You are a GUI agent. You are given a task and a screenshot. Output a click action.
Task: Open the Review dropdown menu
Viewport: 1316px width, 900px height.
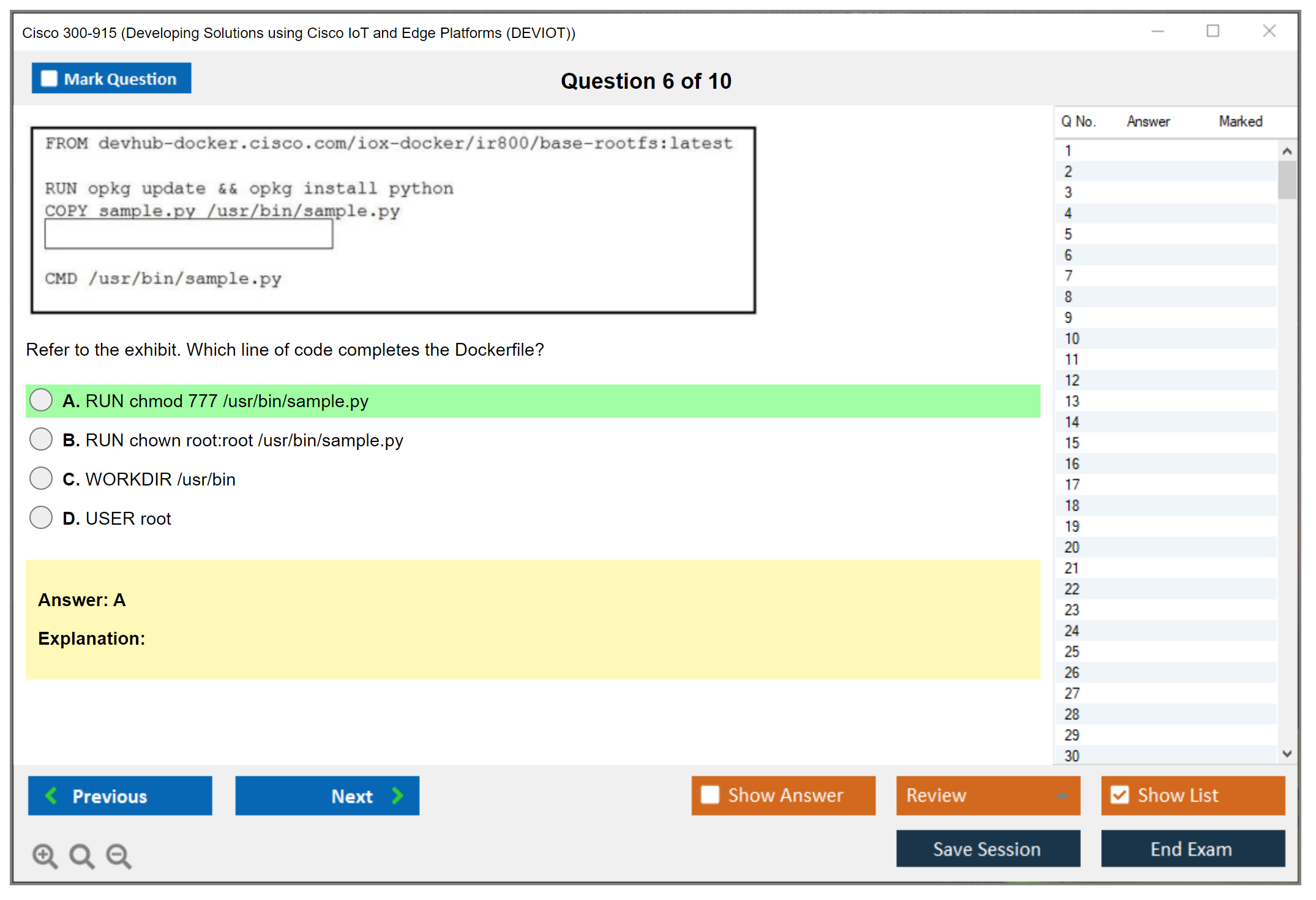[987, 795]
